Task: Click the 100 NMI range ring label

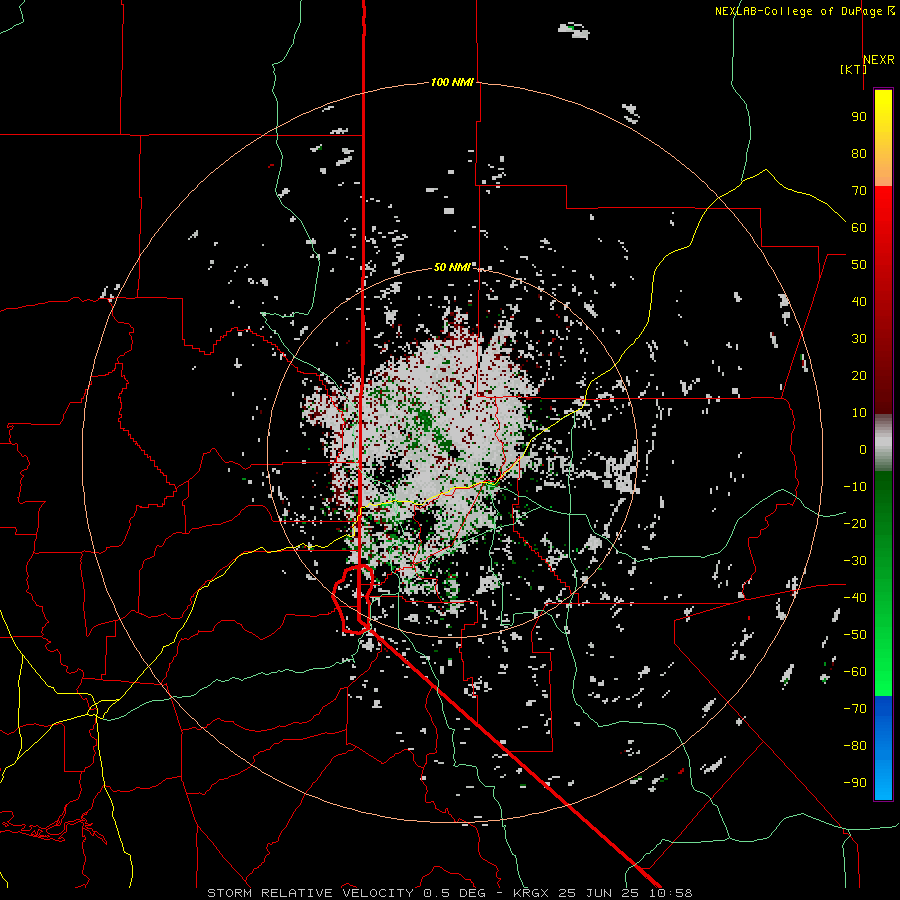Action: point(452,83)
